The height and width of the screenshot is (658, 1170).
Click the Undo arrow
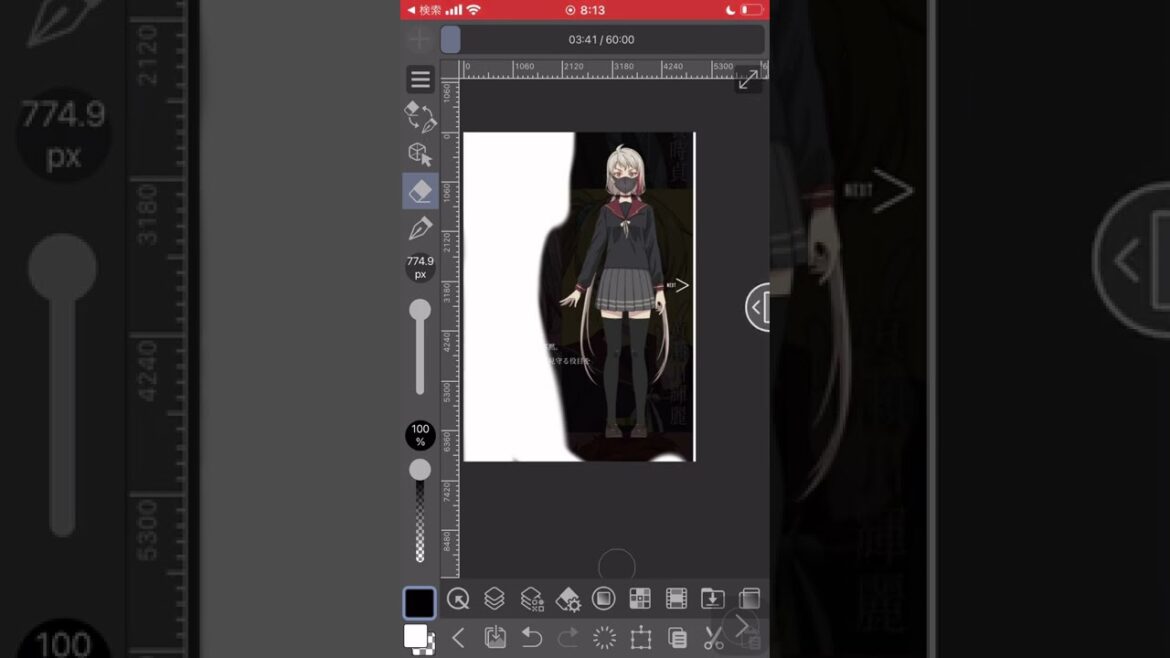[x=531, y=638]
